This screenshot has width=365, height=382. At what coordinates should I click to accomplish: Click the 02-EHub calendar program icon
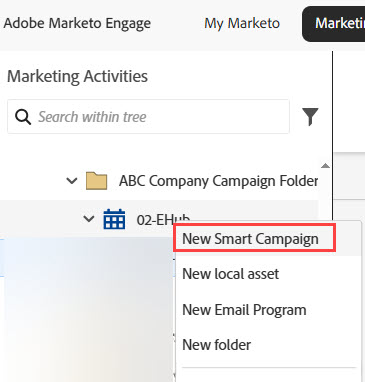[114, 219]
